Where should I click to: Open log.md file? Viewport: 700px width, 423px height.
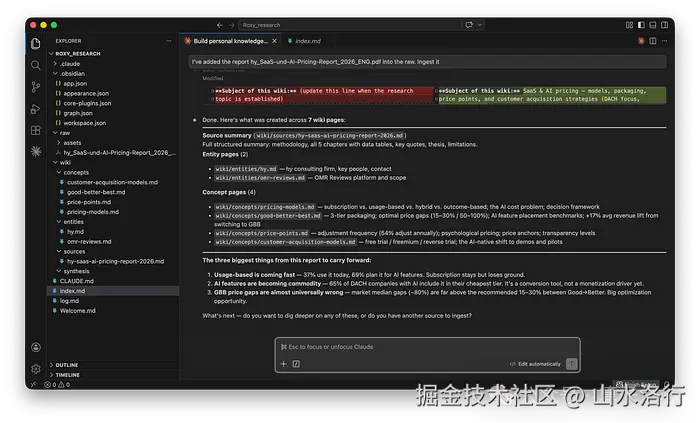[69, 301]
